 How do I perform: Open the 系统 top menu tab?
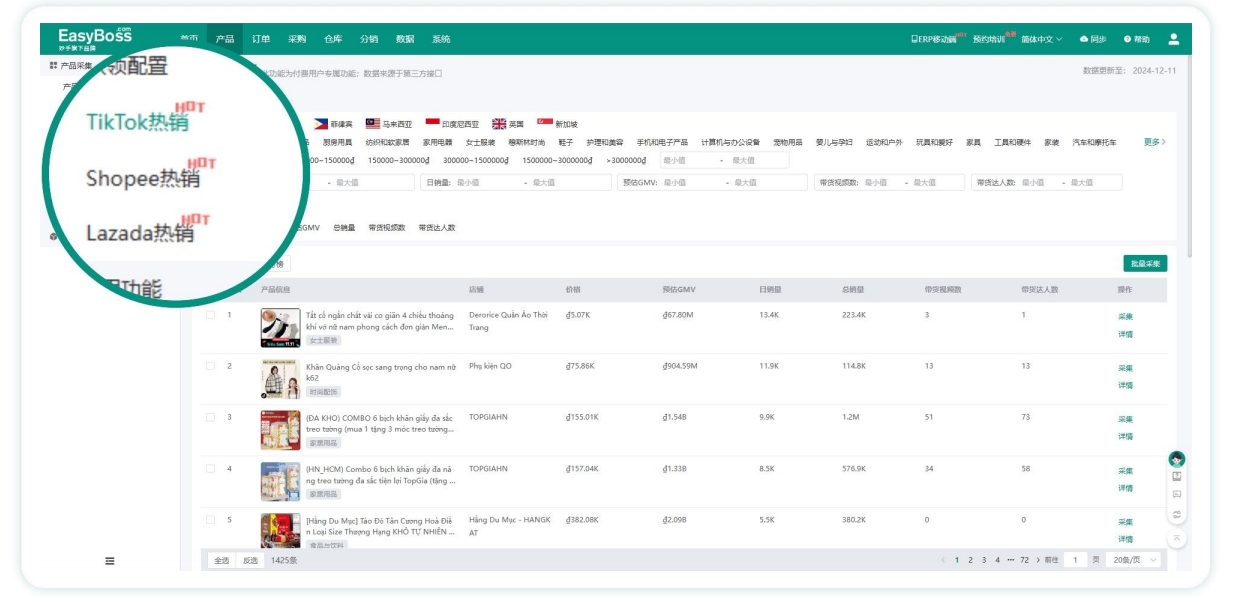pos(441,39)
